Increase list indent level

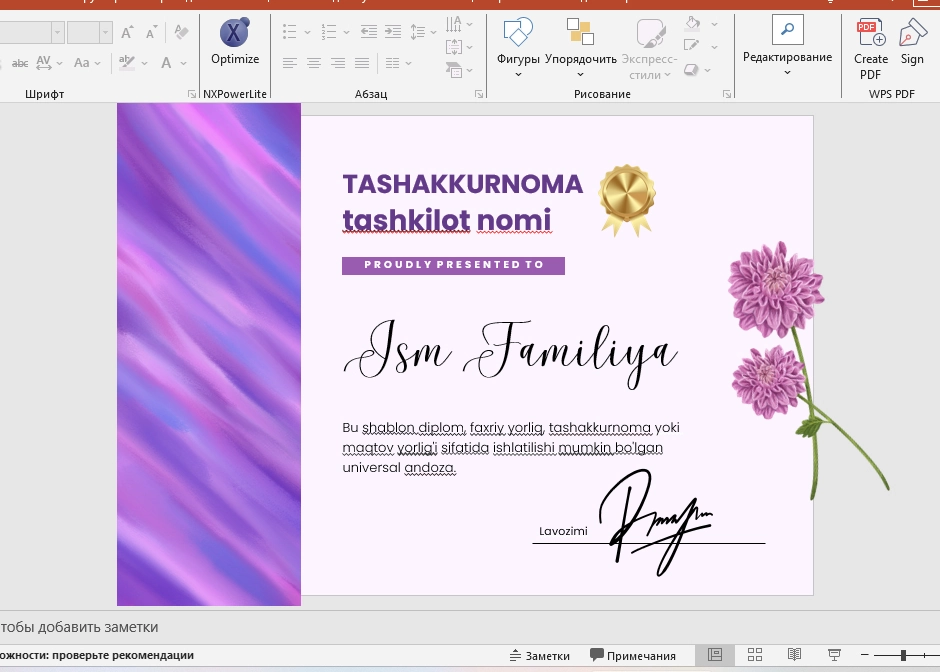click(393, 32)
